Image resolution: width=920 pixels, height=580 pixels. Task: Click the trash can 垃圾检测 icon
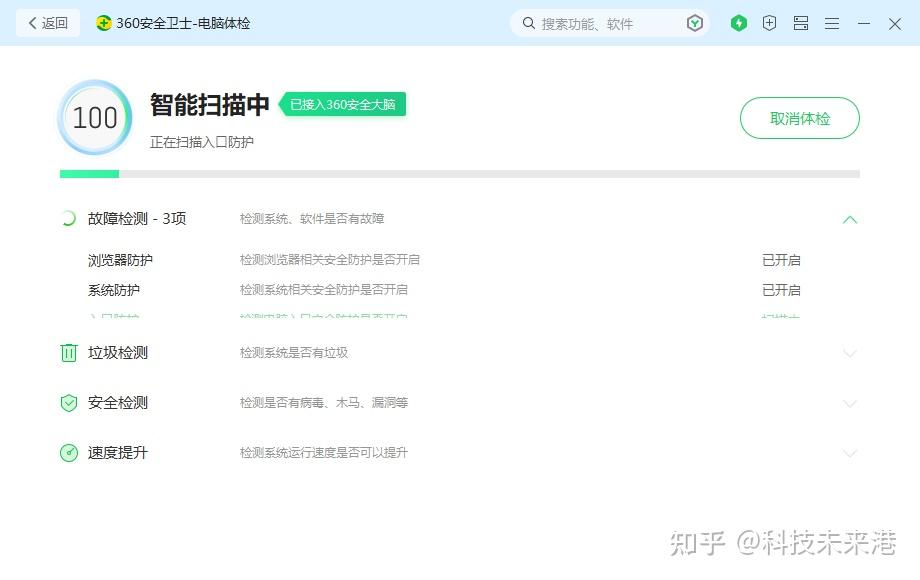click(x=69, y=353)
